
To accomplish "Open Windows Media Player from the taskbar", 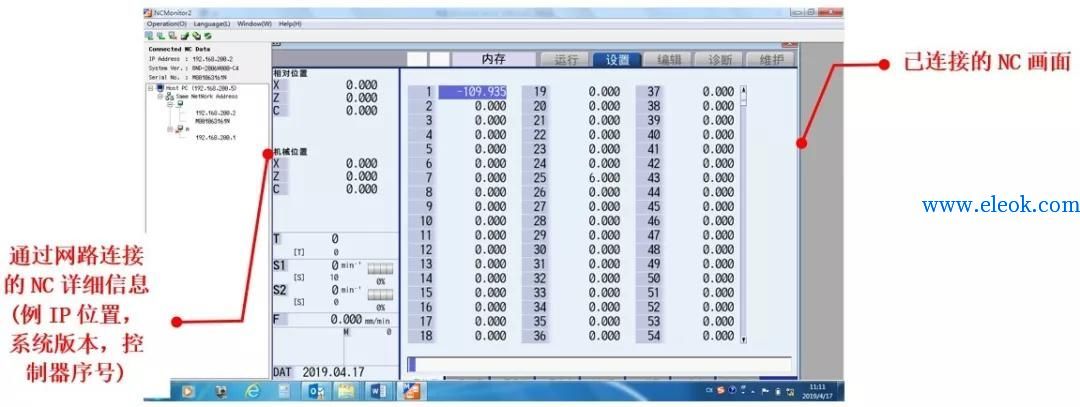I will tap(187, 391).
